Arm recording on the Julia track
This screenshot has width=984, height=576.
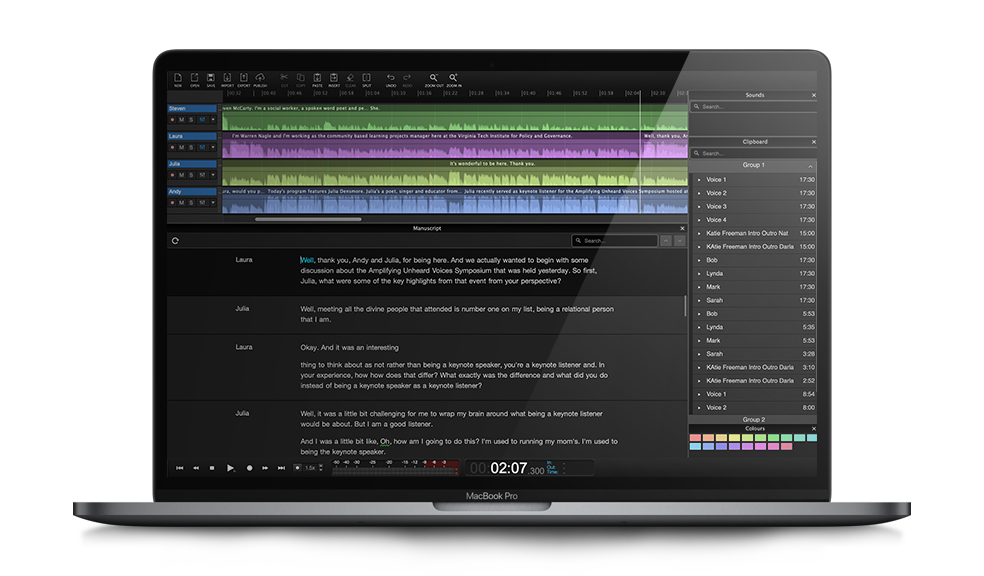pyautogui.click(x=172, y=175)
